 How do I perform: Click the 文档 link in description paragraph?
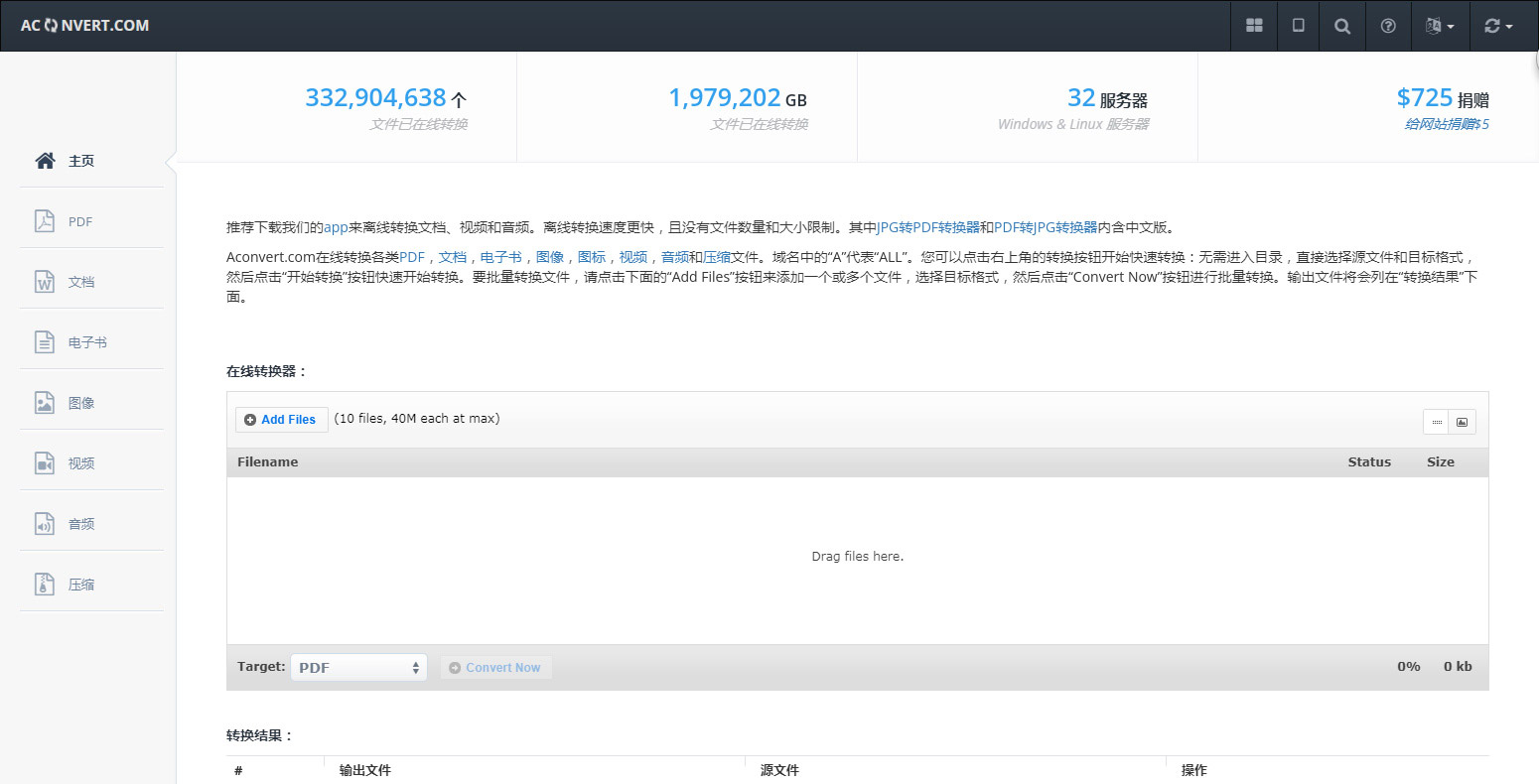[x=453, y=257]
